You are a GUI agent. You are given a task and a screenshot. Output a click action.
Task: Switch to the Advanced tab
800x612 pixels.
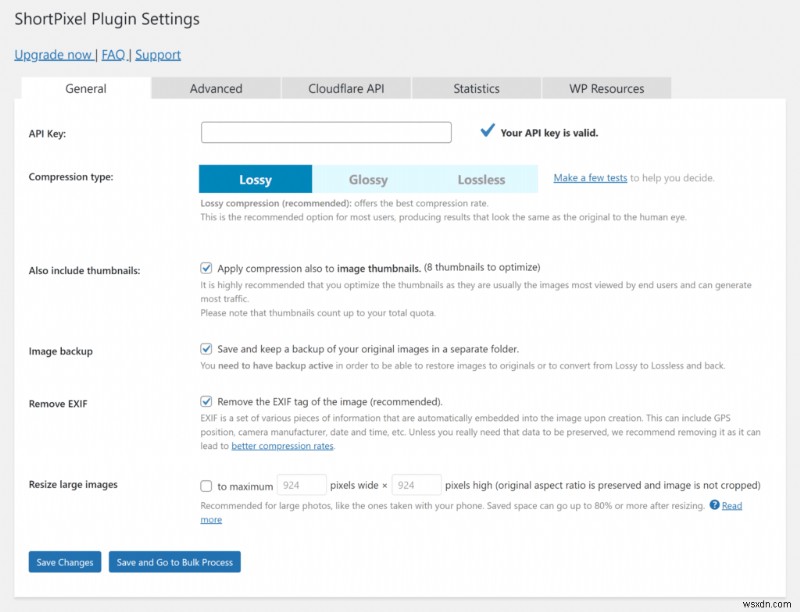click(216, 88)
